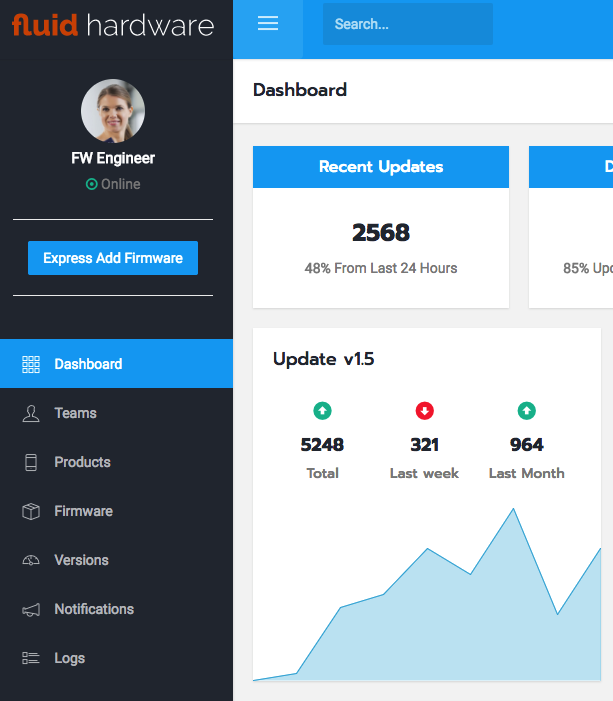This screenshot has width=613, height=701.
Task: Click the green Last Month up-arrow icon
Action: click(x=526, y=411)
